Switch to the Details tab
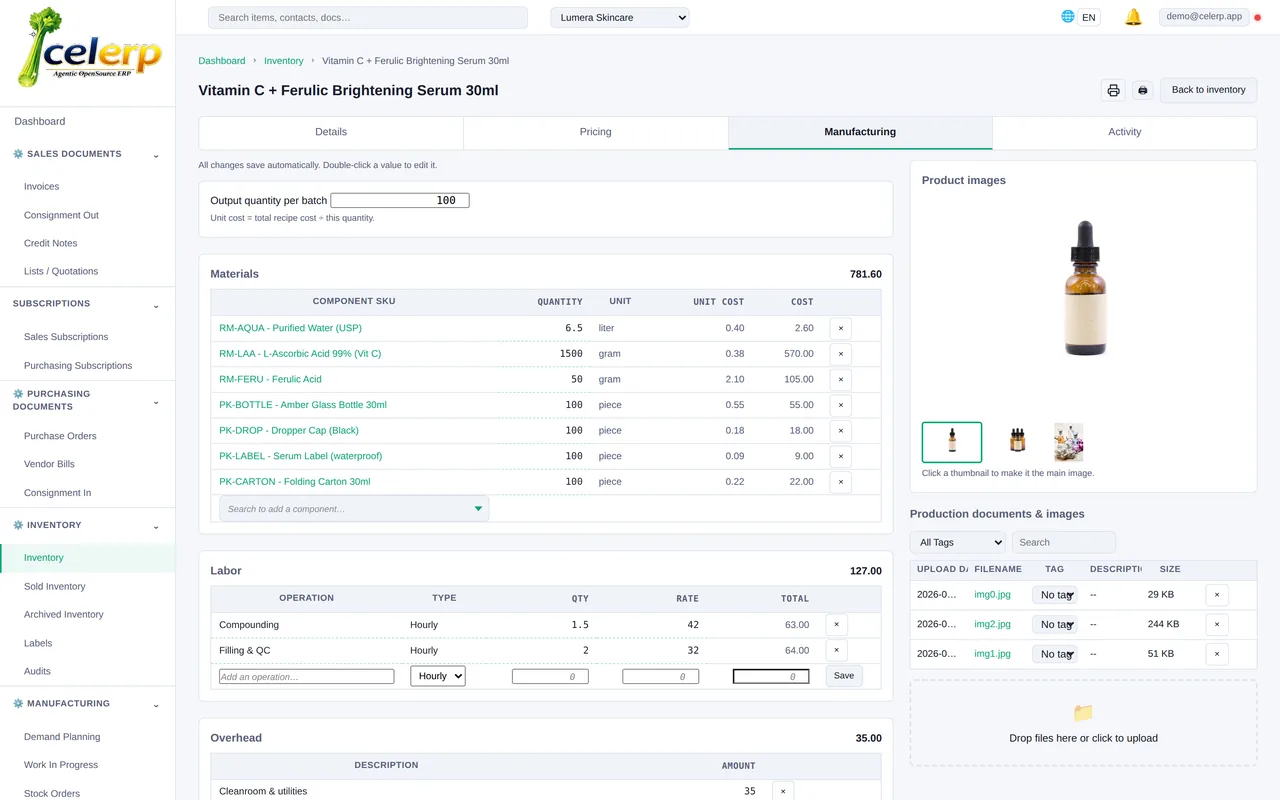 (331, 132)
